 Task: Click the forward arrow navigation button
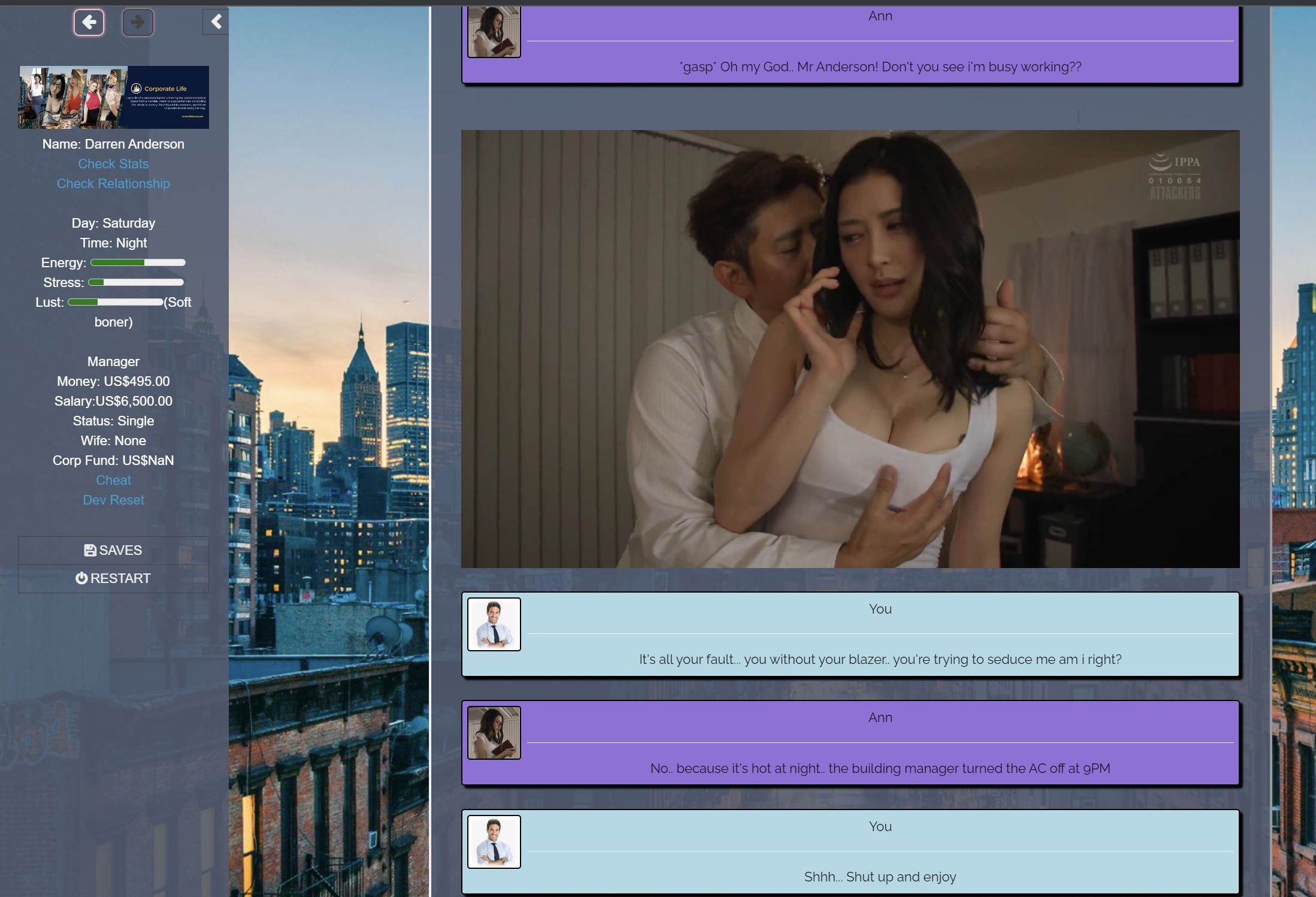click(138, 23)
